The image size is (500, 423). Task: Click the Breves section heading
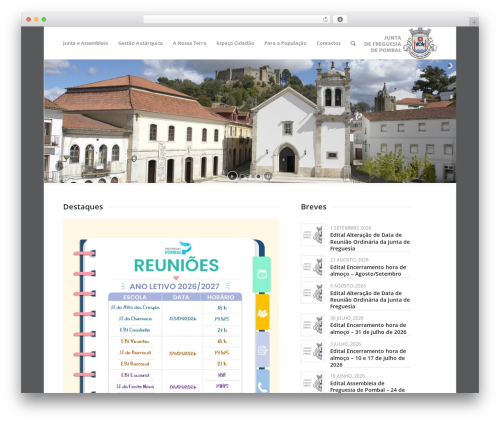pyautogui.click(x=313, y=207)
